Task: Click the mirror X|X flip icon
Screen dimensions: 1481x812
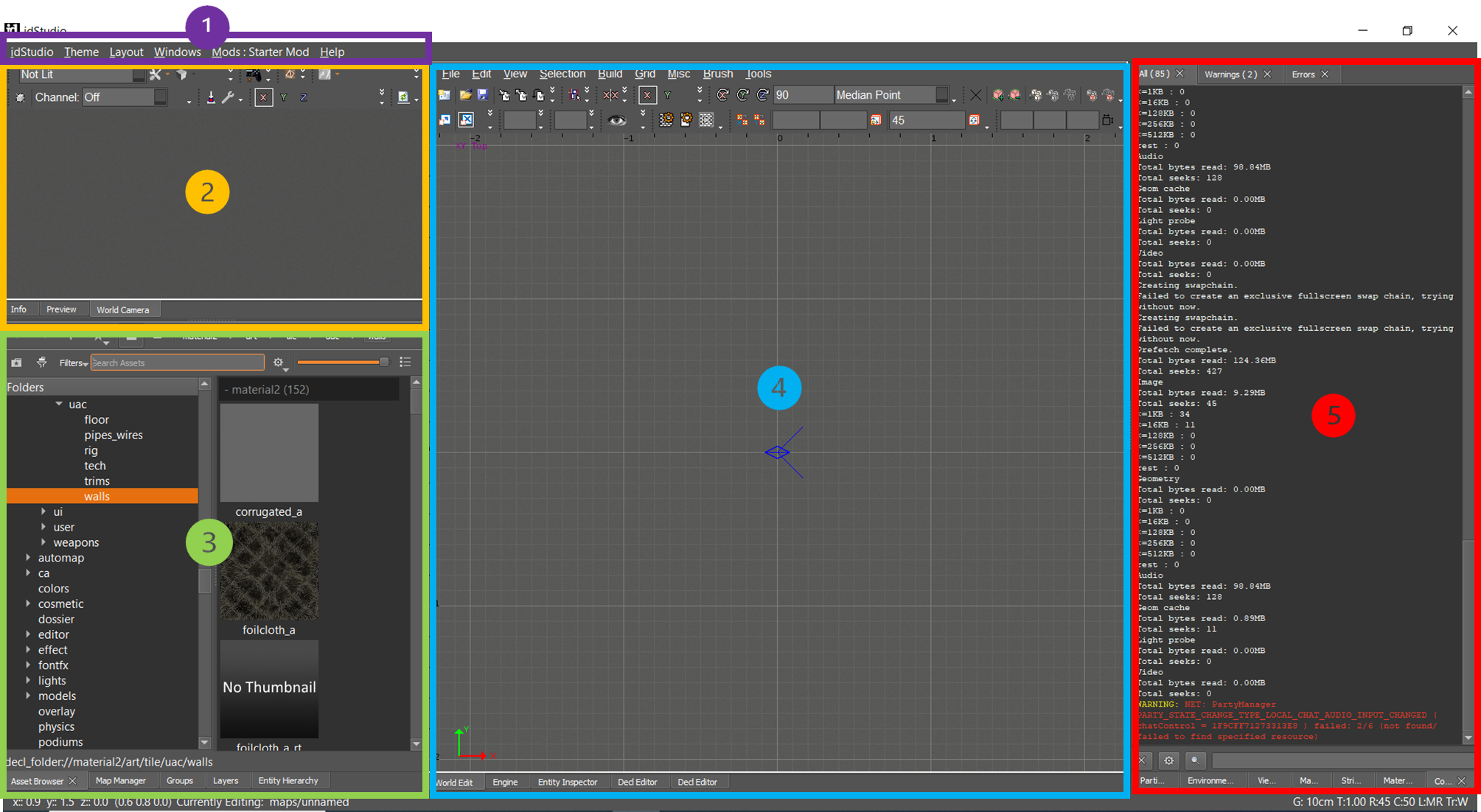Action: pos(610,95)
